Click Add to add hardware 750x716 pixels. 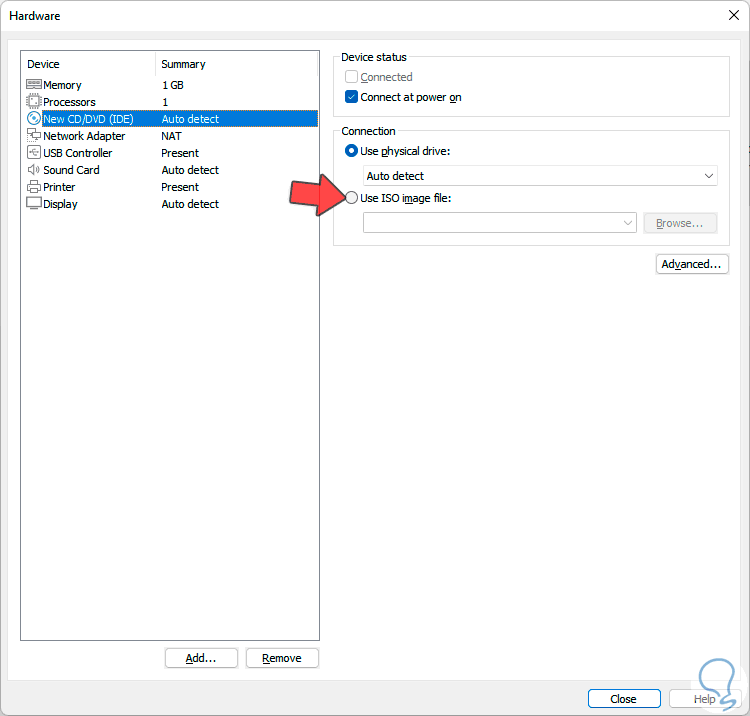201,658
